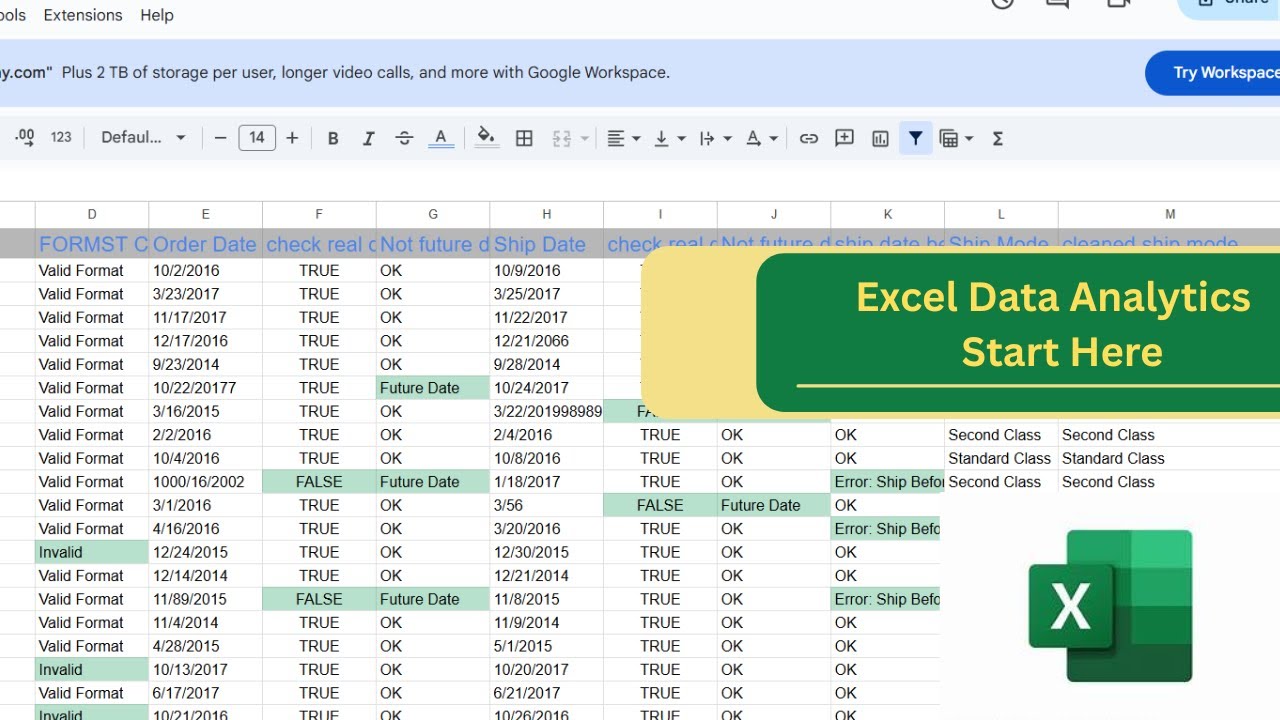Click the merge cells icon

pos(562,139)
